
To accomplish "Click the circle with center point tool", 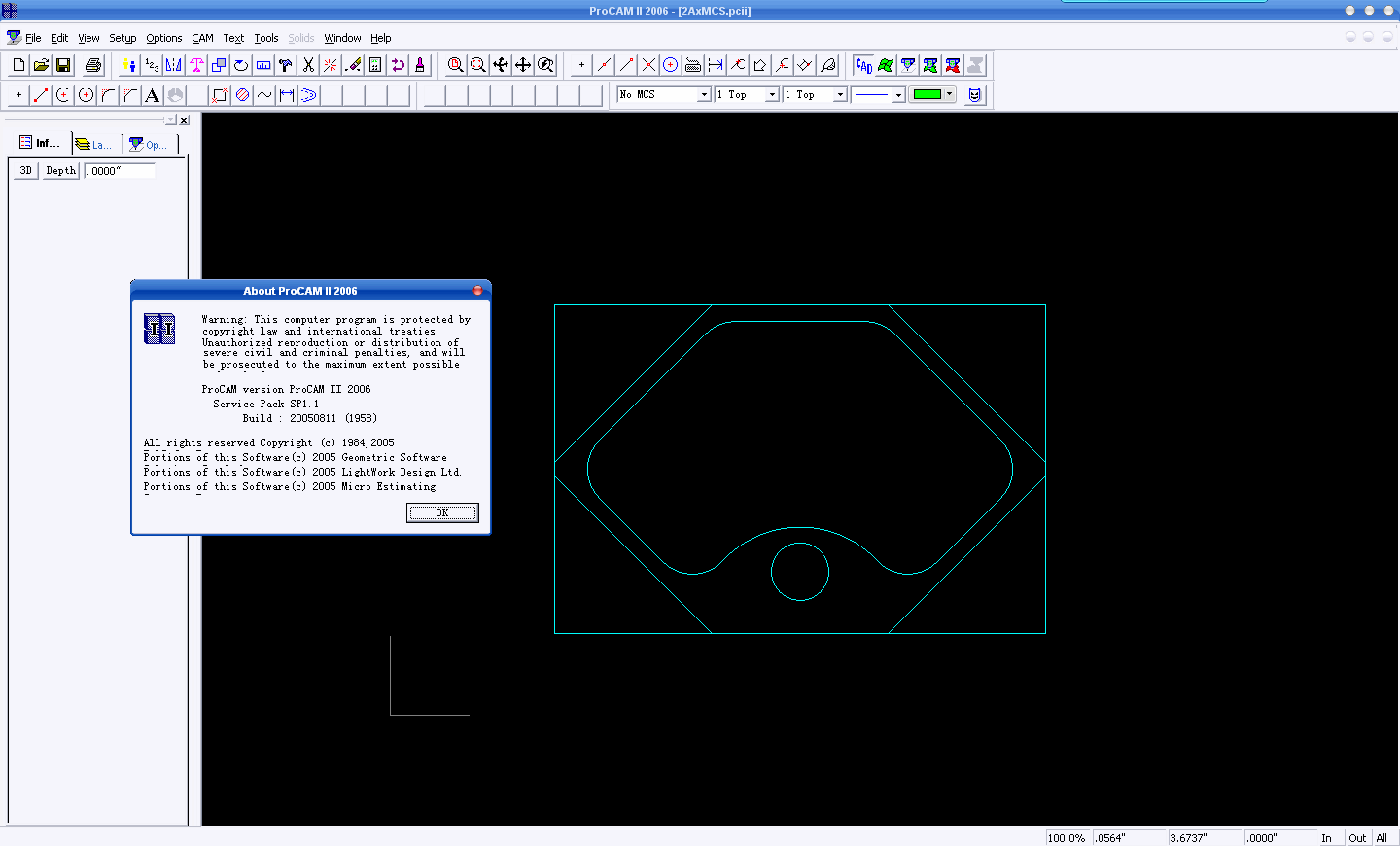I will tap(86, 94).
